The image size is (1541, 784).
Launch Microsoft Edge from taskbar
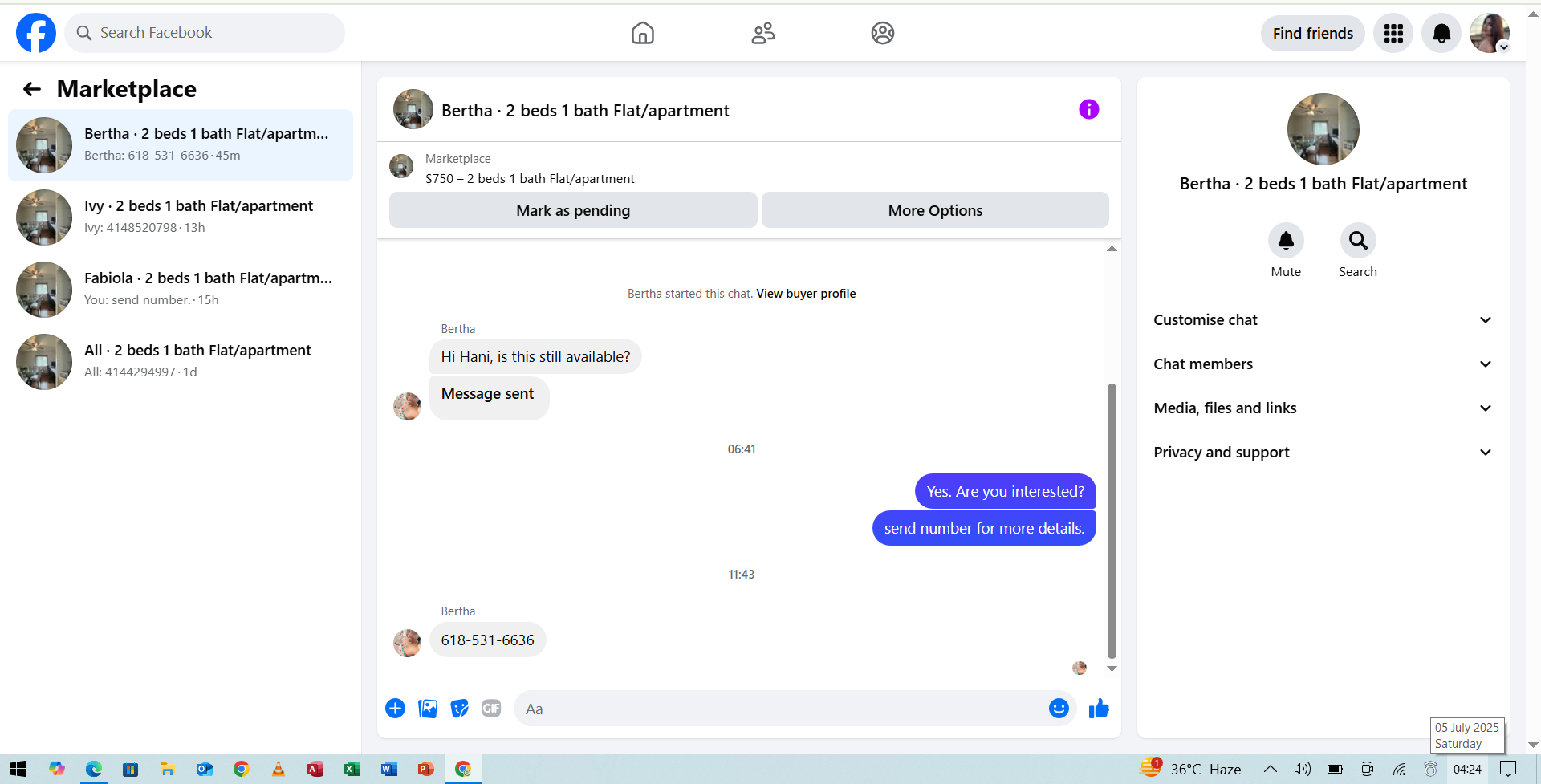(94, 769)
